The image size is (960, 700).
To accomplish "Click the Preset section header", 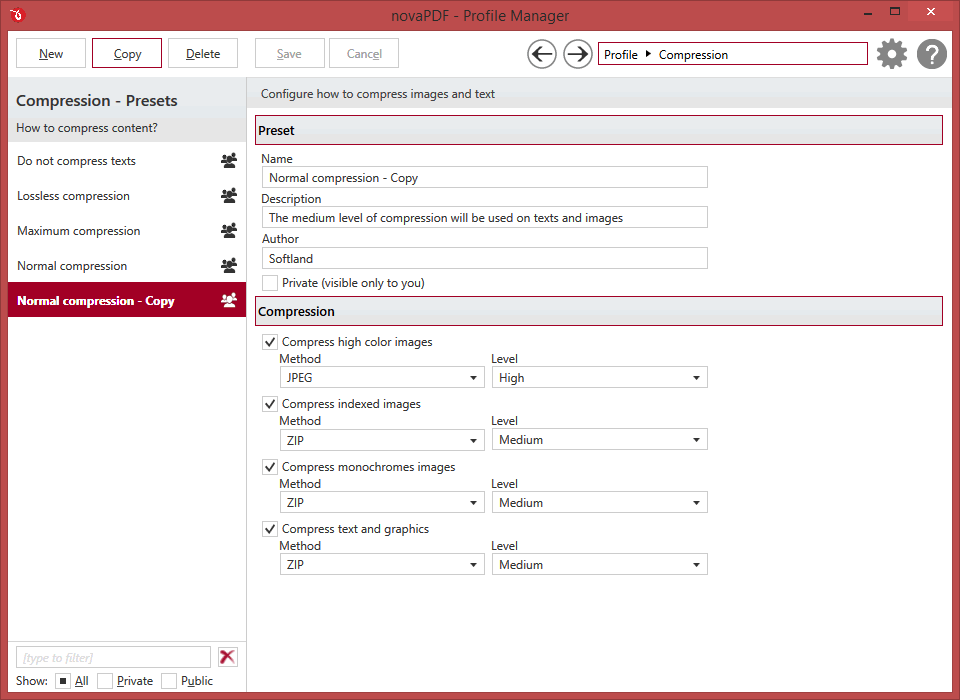I will [x=599, y=130].
